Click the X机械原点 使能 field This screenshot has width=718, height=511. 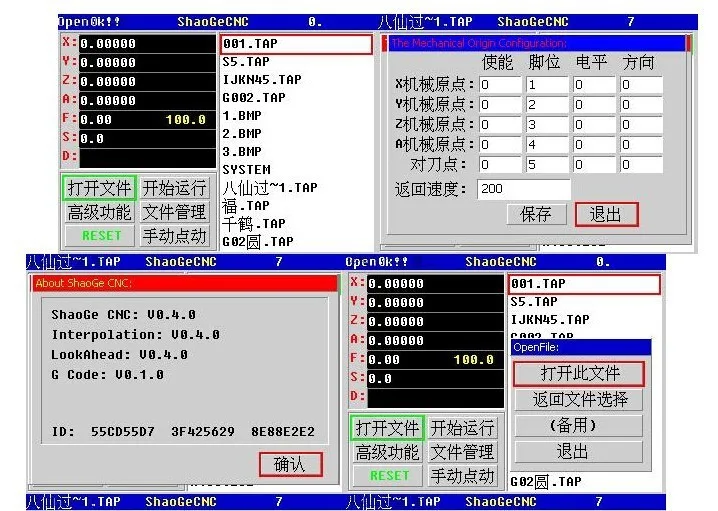point(500,85)
